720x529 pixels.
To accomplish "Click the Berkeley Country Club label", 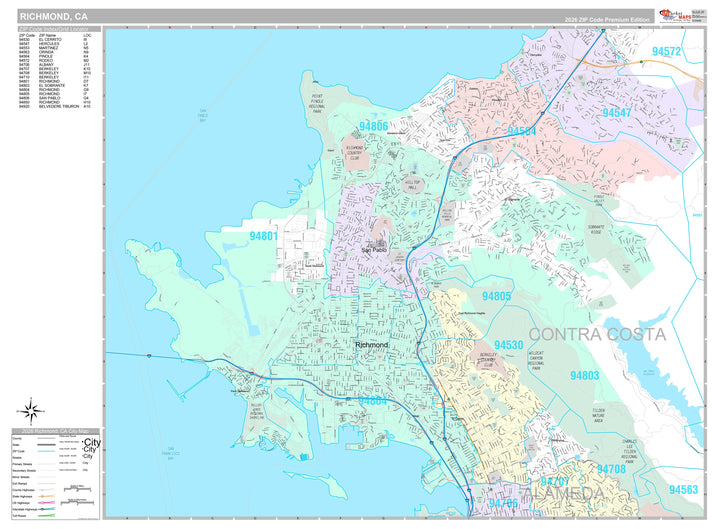I will [x=489, y=360].
